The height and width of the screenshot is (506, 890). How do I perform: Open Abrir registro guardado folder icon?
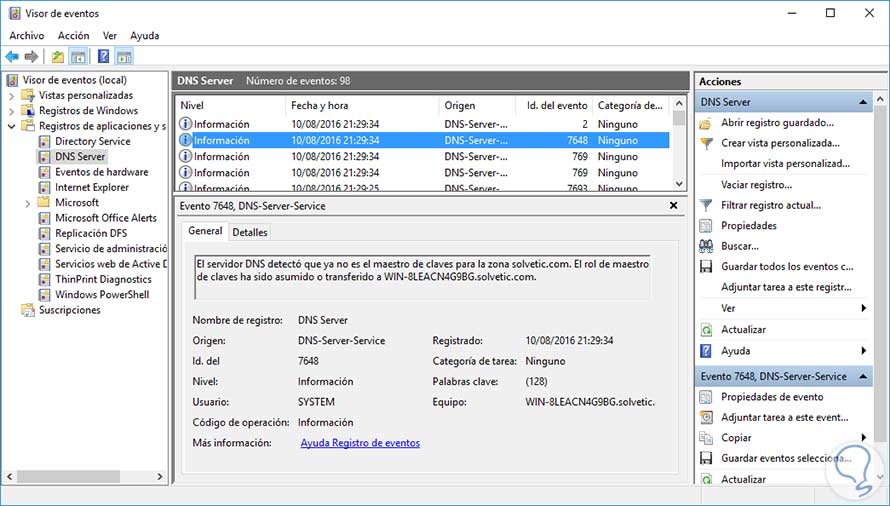point(706,123)
